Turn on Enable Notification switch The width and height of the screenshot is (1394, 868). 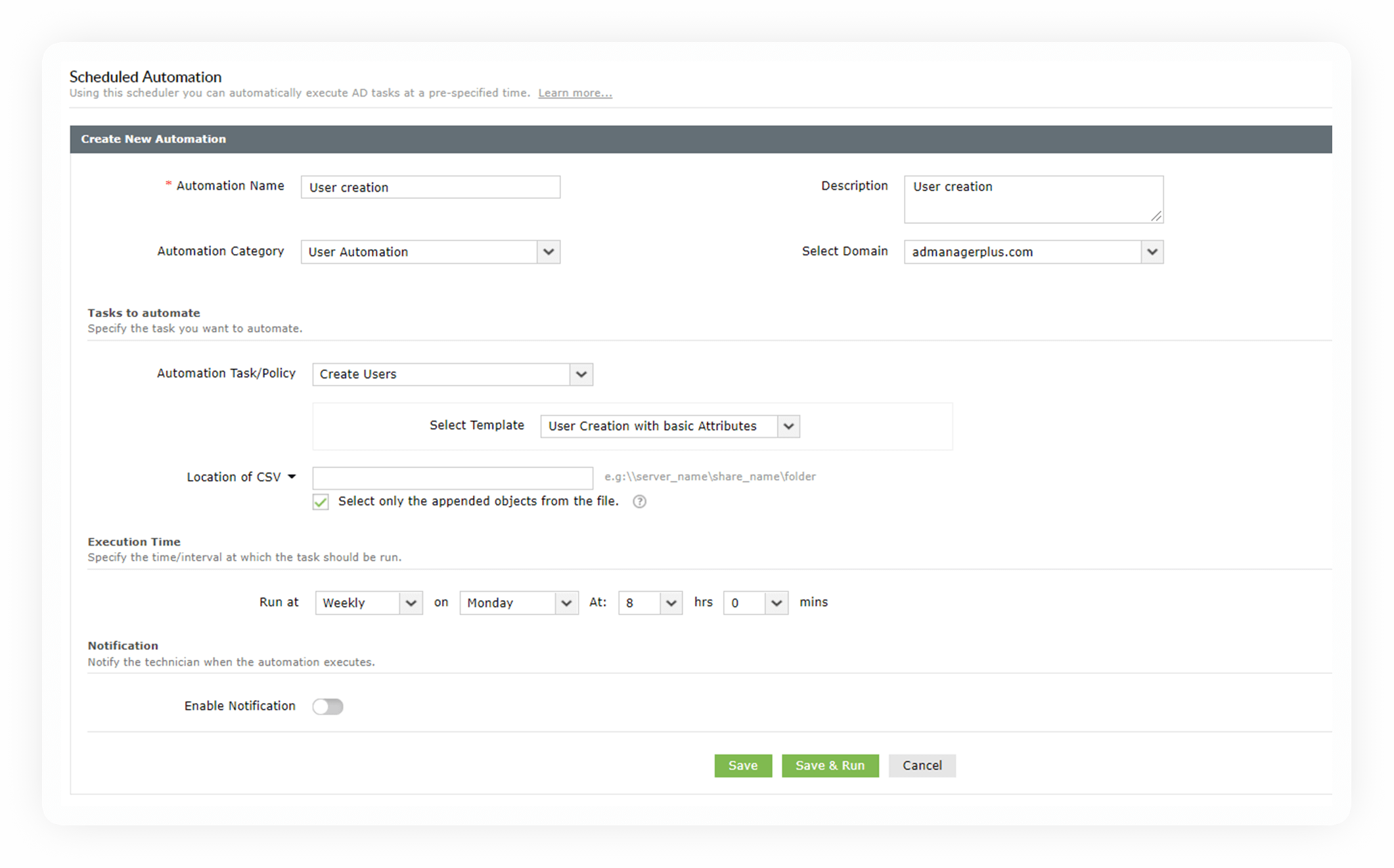point(328,706)
